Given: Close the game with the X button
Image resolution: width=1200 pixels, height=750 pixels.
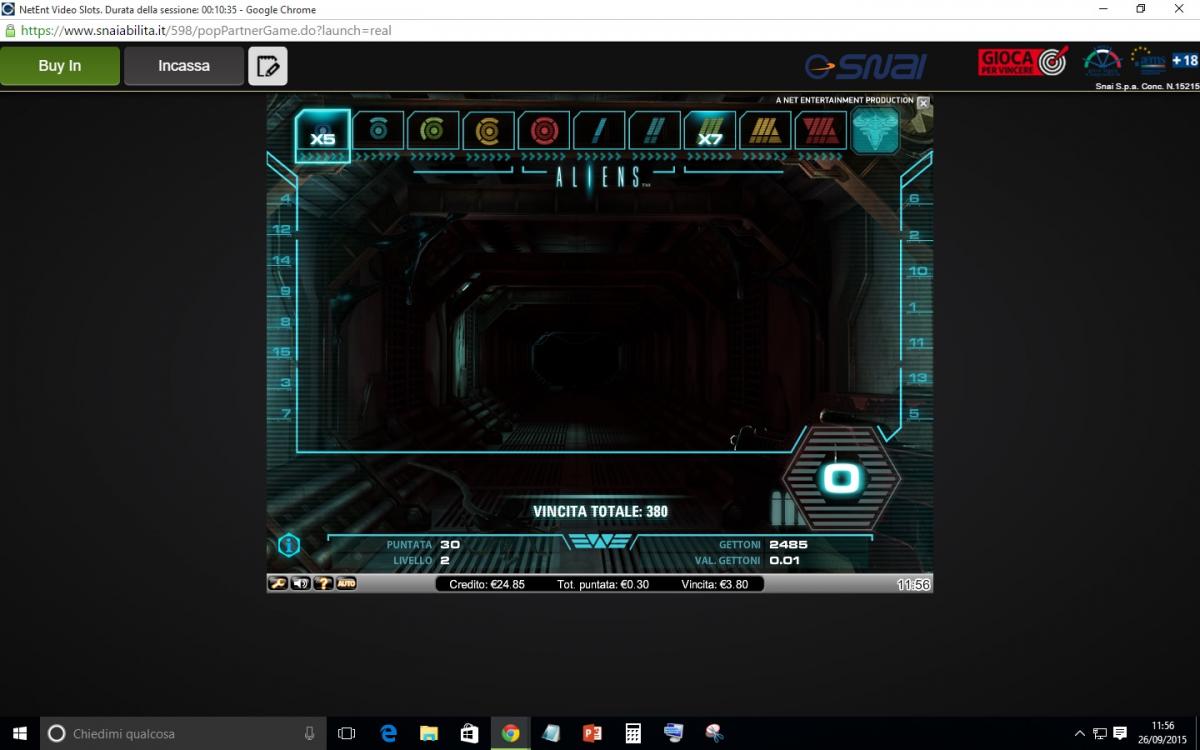Looking at the screenshot, I should [x=923, y=102].
